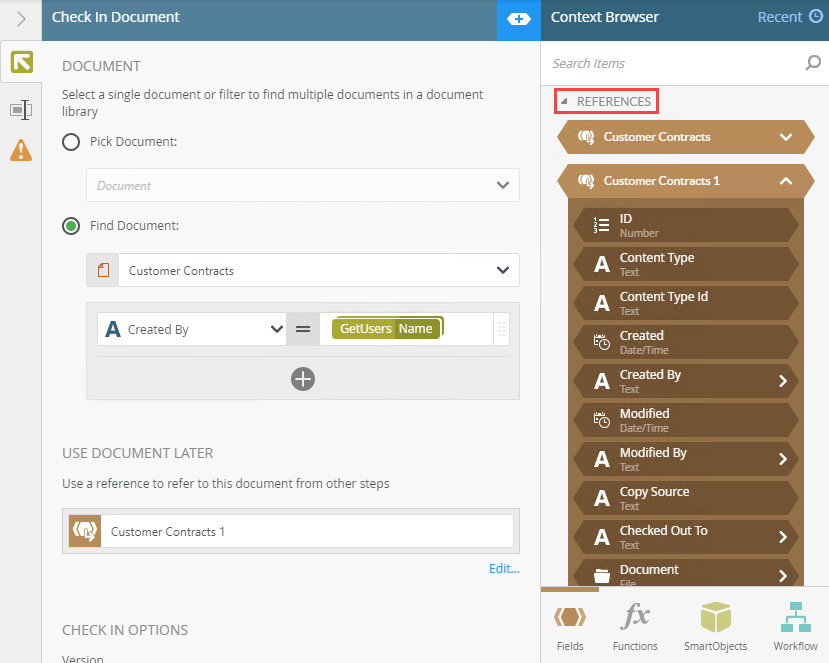829x663 pixels.
Task: Click the Check In Document title
Action: tap(116, 17)
